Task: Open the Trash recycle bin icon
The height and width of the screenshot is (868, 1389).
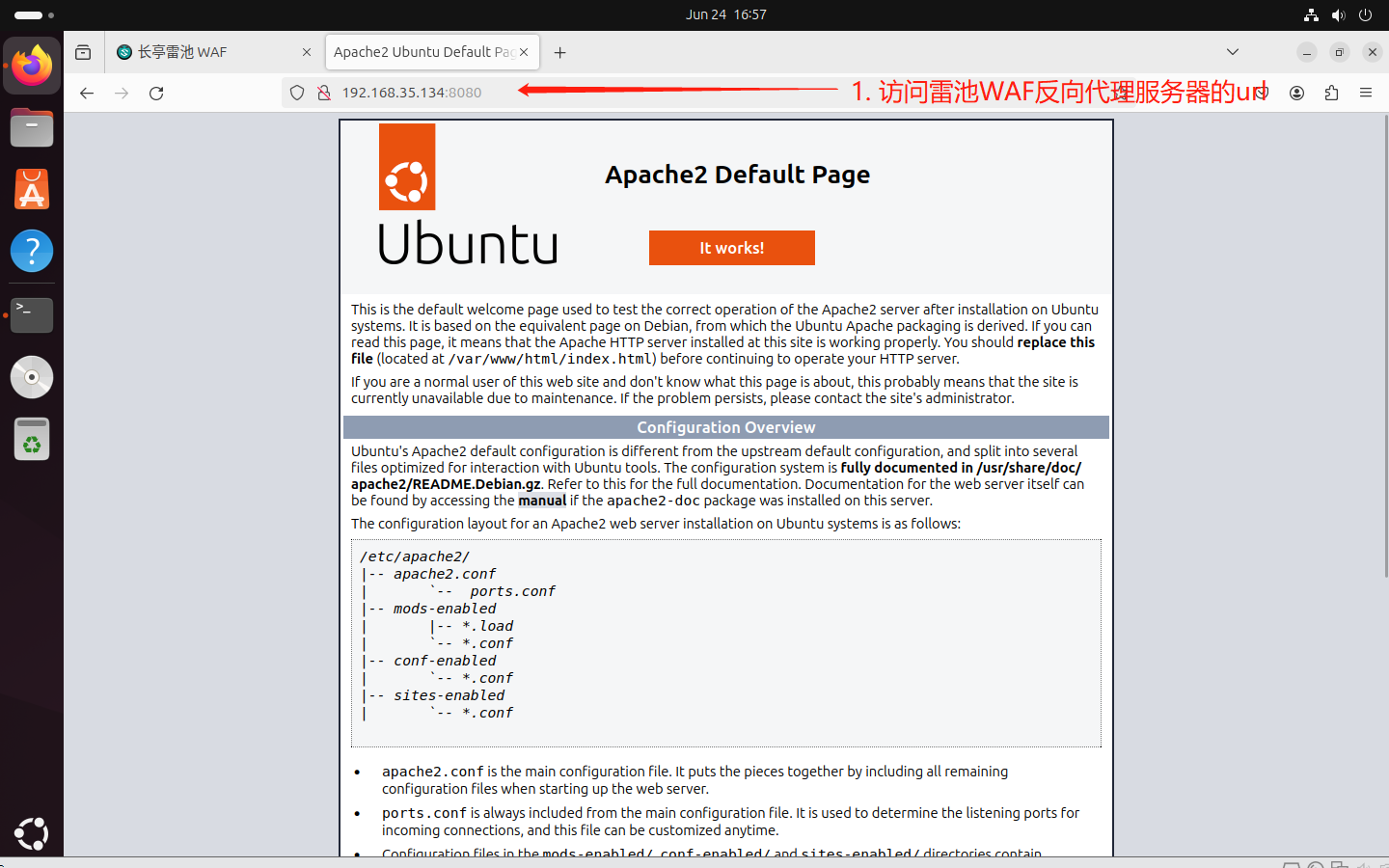Action: pos(32,440)
